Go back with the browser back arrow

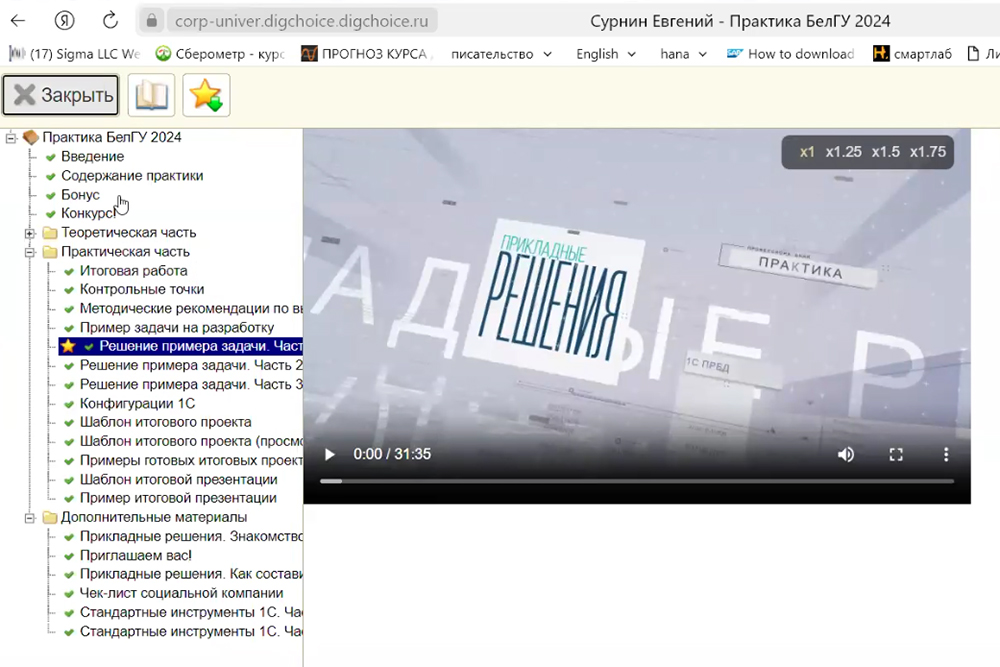(18, 21)
